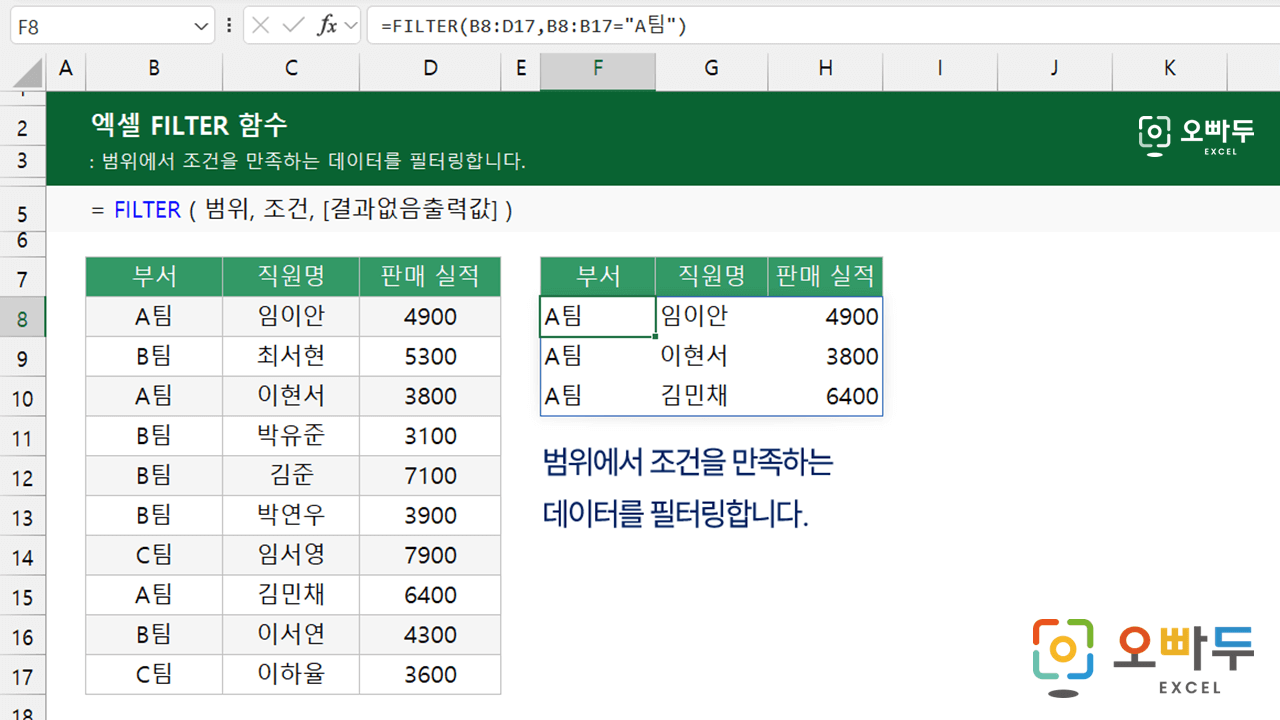Select cell with value 3100
The width and height of the screenshot is (1280, 720).
[430, 436]
